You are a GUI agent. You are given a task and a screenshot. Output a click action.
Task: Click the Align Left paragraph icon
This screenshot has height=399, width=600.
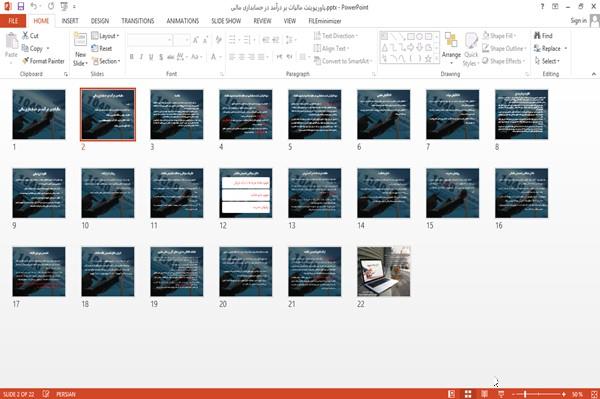coord(232,57)
